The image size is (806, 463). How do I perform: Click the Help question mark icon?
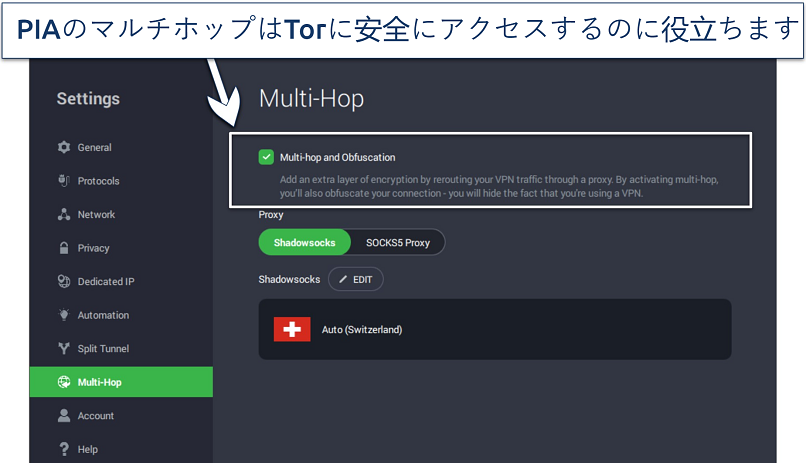point(64,449)
